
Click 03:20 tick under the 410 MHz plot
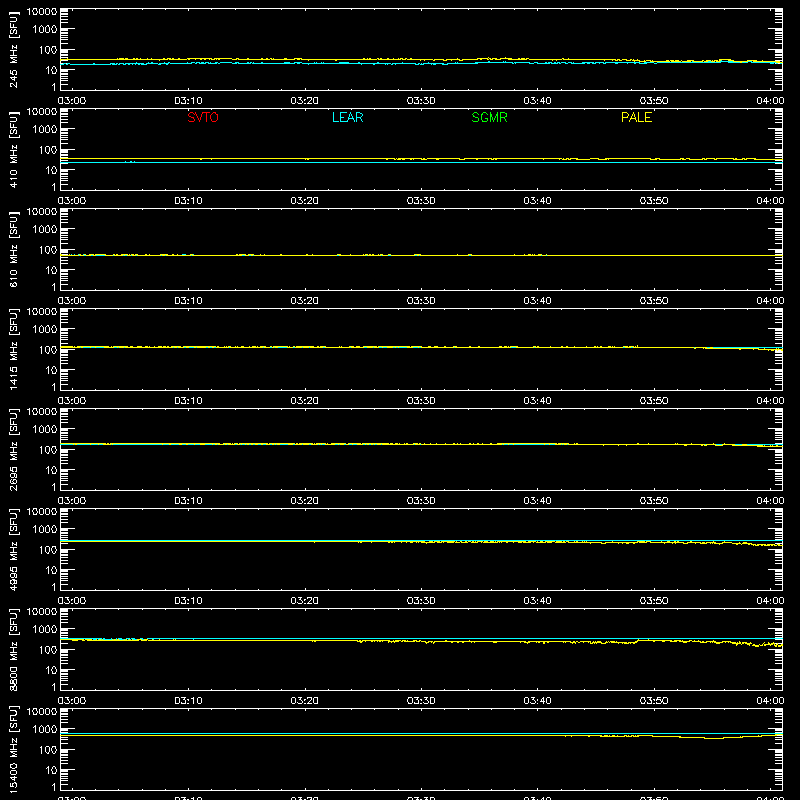tap(305, 201)
